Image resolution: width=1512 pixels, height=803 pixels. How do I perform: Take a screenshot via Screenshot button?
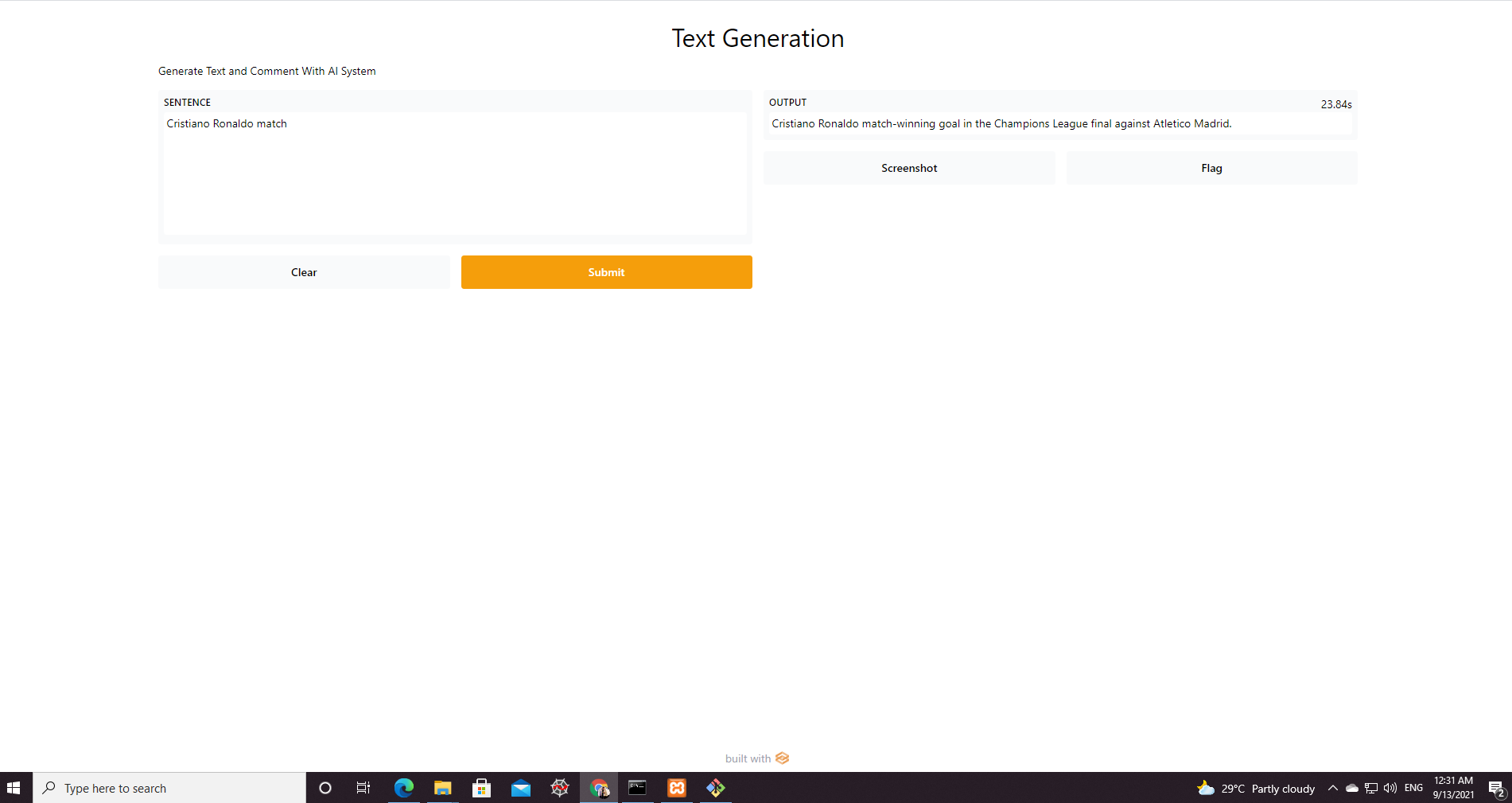(x=909, y=168)
